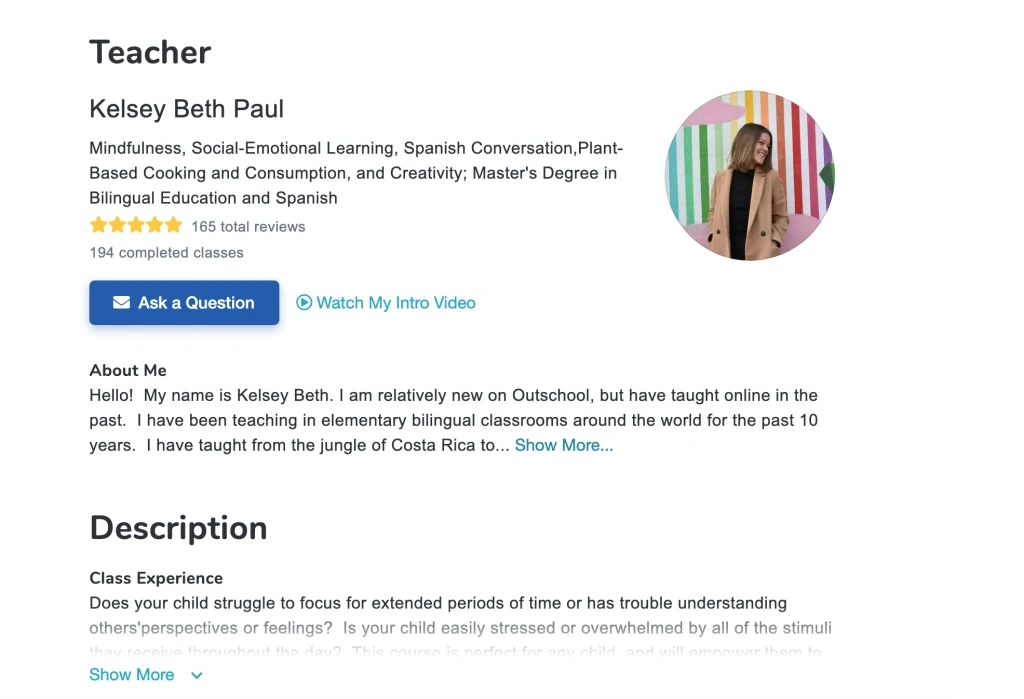Open the 165 total reviews text
This screenshot has width=1024, height=699.
[248, 226]
